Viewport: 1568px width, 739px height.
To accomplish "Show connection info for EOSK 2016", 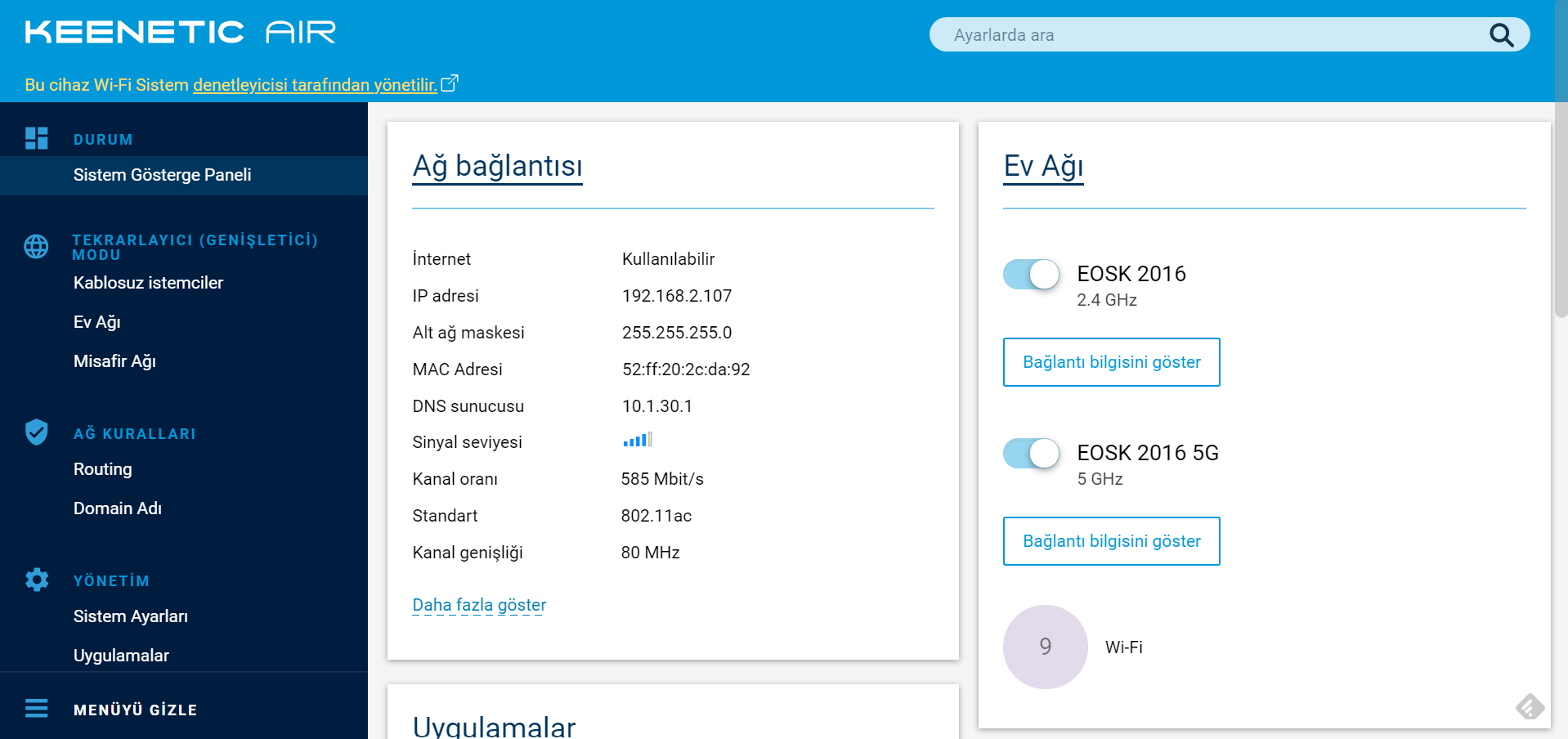I will [1111, 362].
